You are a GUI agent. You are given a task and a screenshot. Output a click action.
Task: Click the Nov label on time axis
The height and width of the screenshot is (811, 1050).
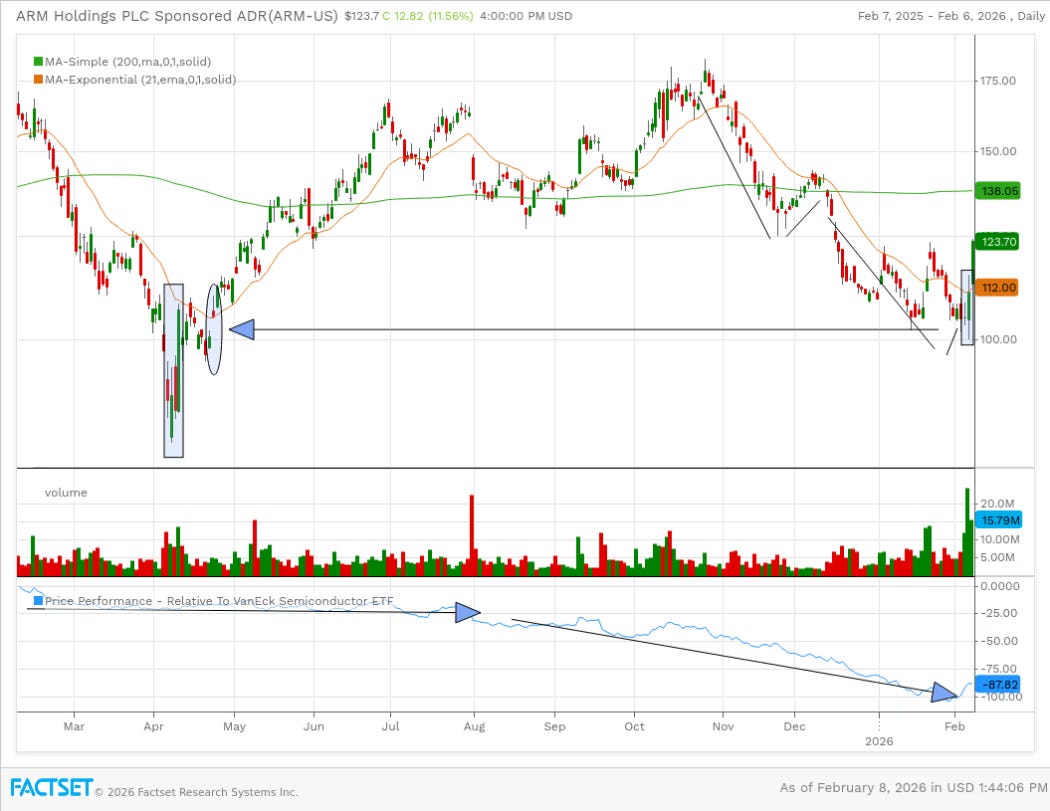click(x=723, y=726)
